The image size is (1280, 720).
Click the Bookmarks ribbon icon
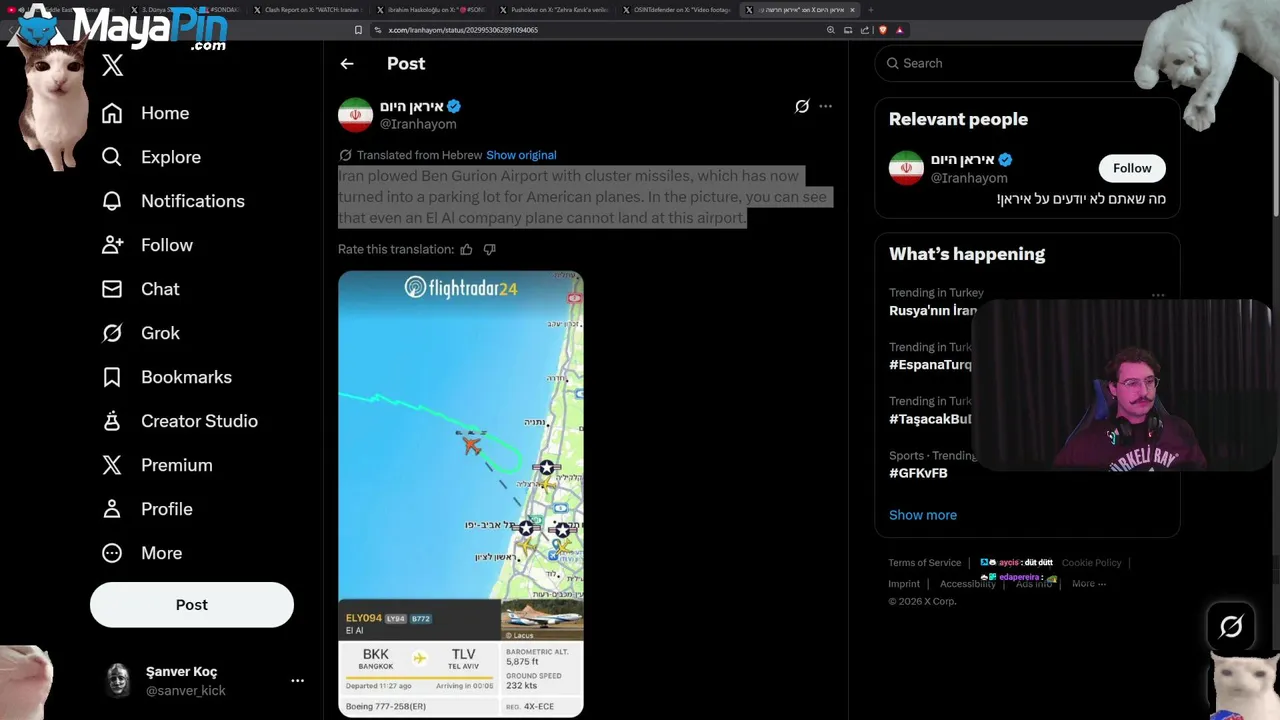click(112, 377)
